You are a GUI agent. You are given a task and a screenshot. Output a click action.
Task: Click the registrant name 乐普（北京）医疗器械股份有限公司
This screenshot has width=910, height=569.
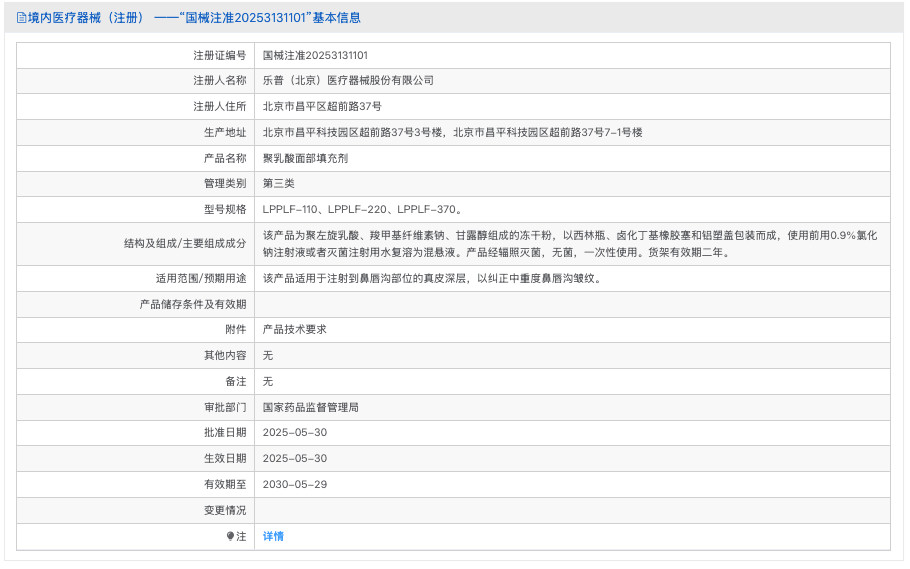348,80
